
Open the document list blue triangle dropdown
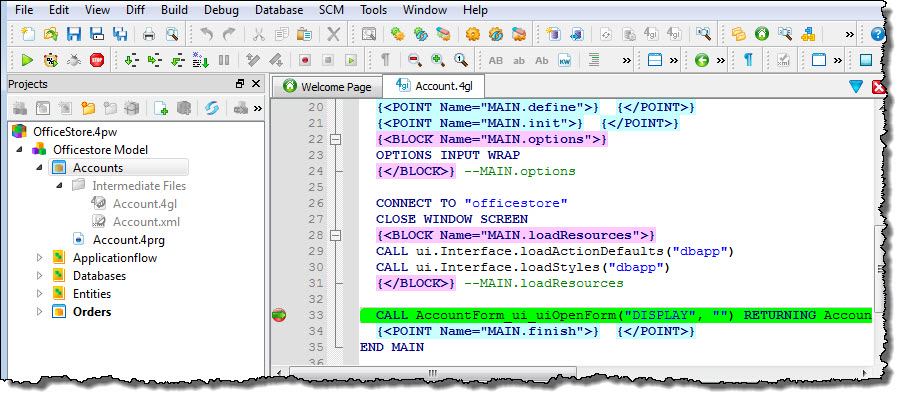[x=856, y=86]
